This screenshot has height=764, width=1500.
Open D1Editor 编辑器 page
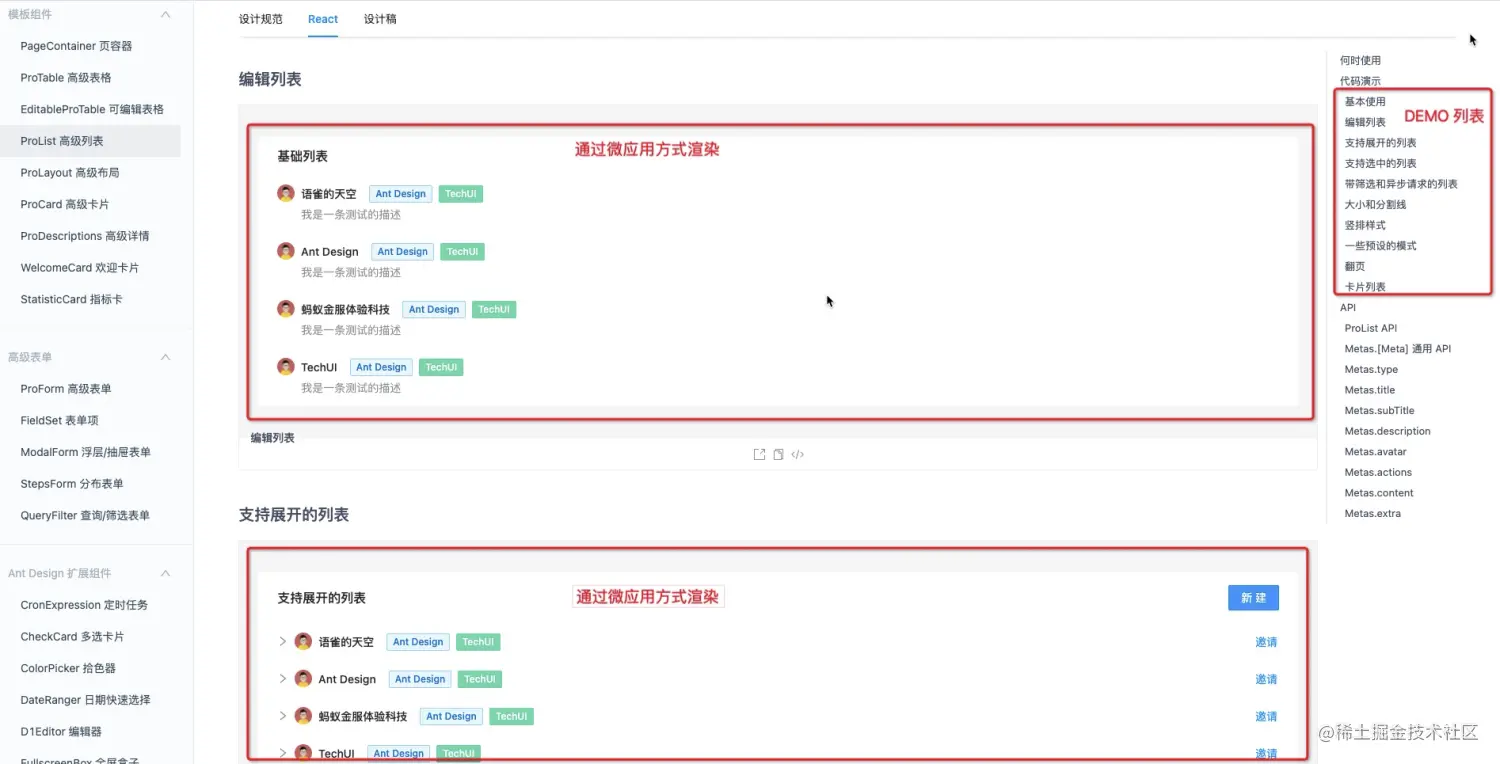coord(61,732)
